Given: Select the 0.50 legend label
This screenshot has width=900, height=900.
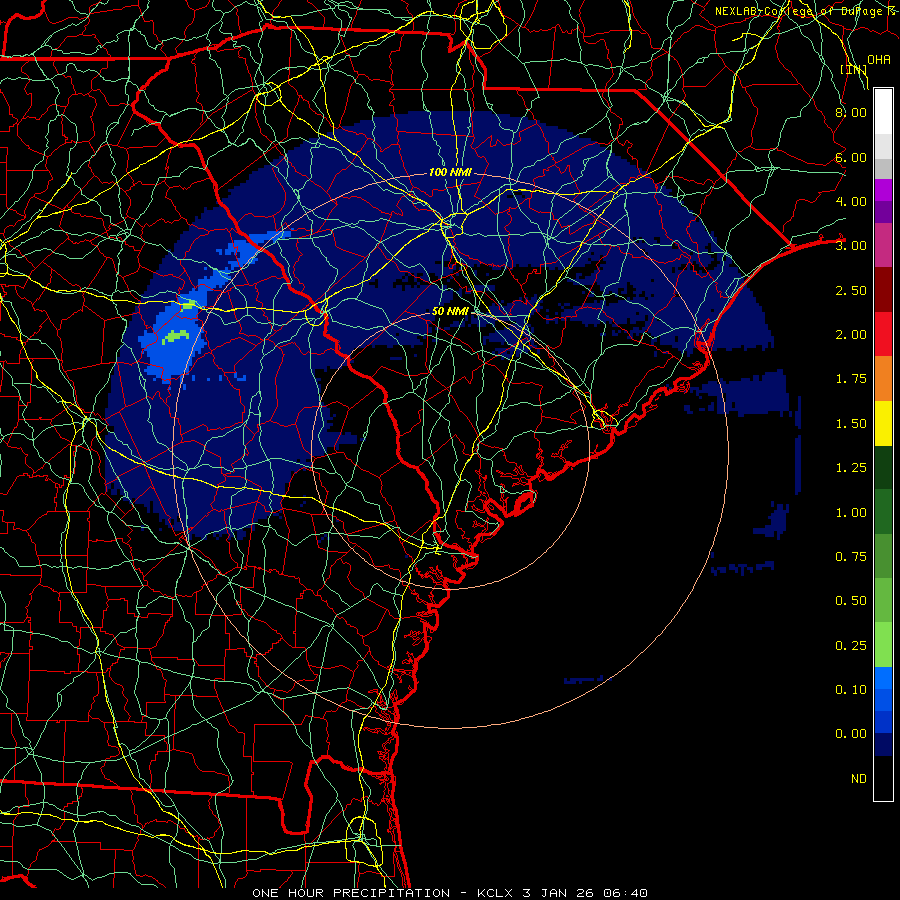Looking at the screenshot, I should pyautogui.click(x=851, y=601).
